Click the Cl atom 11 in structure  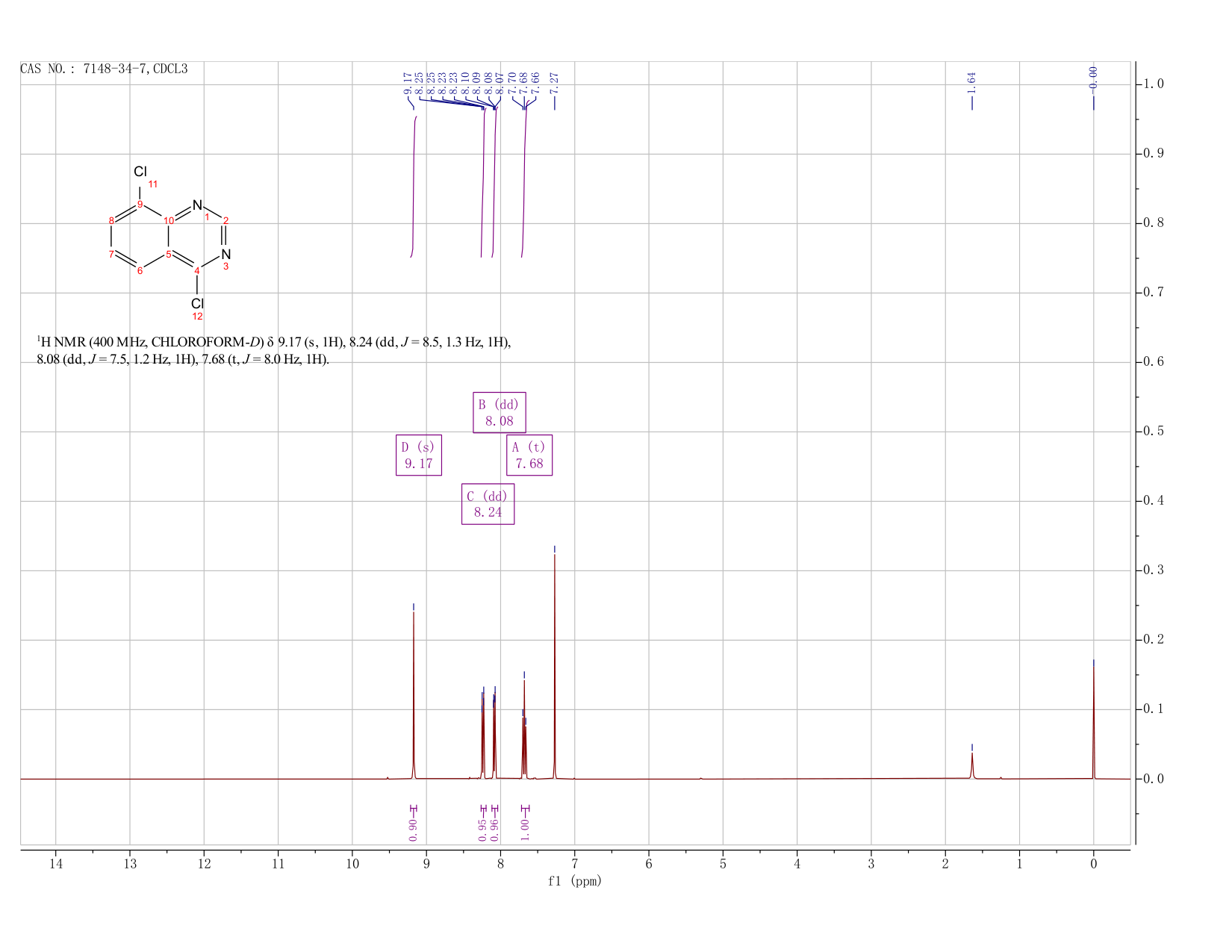point(140,172)
